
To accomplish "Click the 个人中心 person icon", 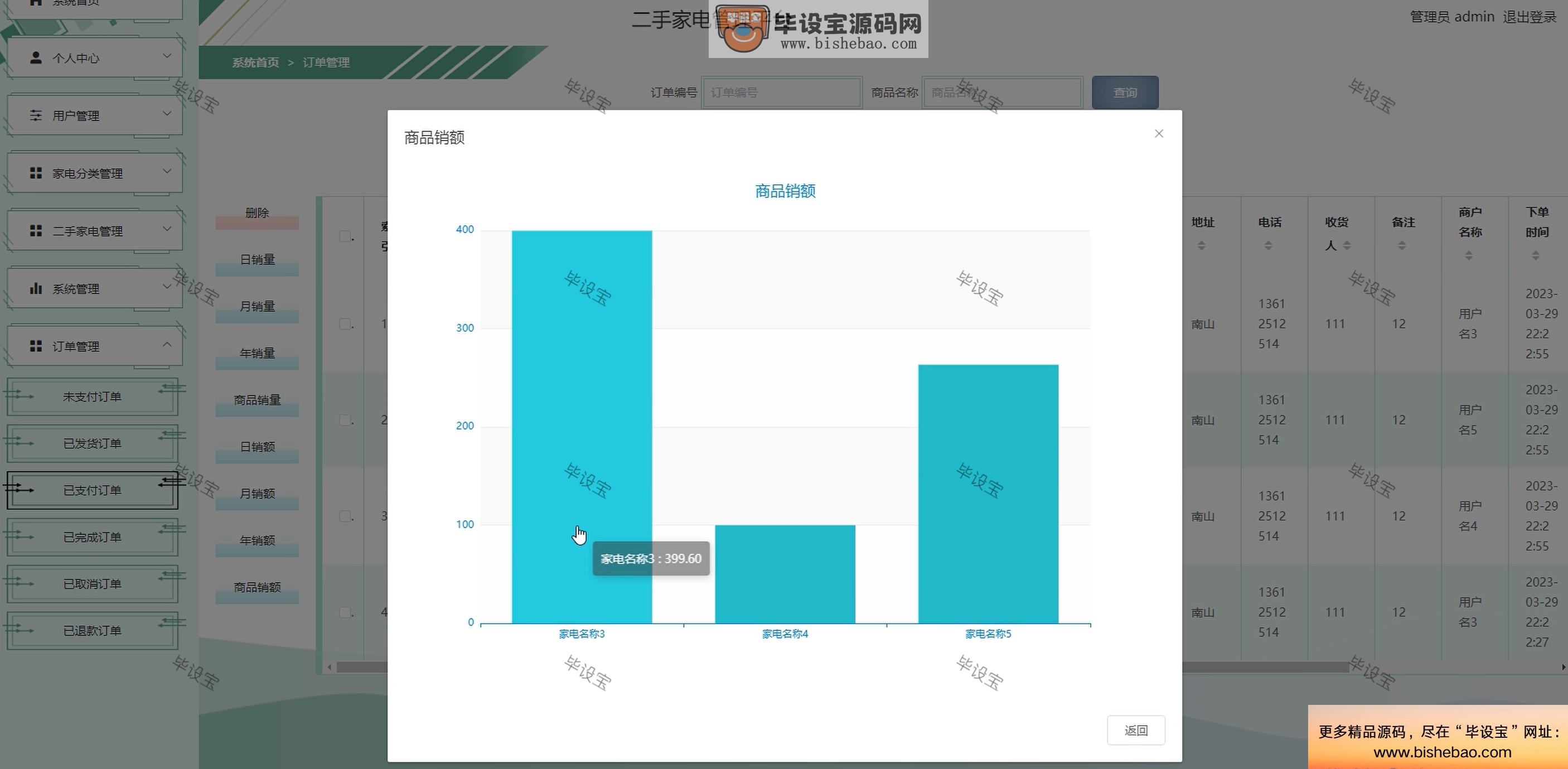I will point(36,58).
